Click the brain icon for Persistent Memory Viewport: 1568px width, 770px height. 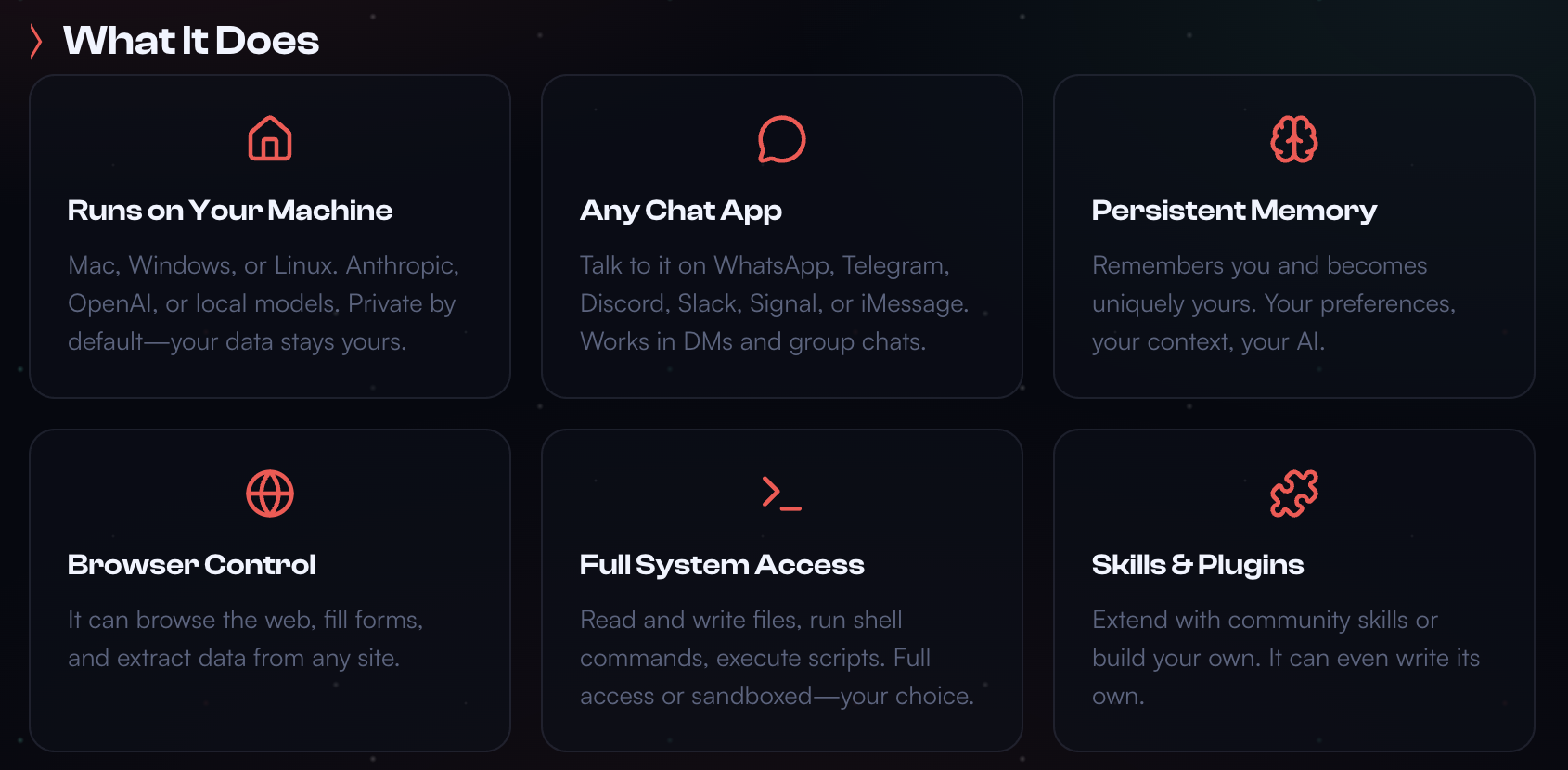point(1293,139)
